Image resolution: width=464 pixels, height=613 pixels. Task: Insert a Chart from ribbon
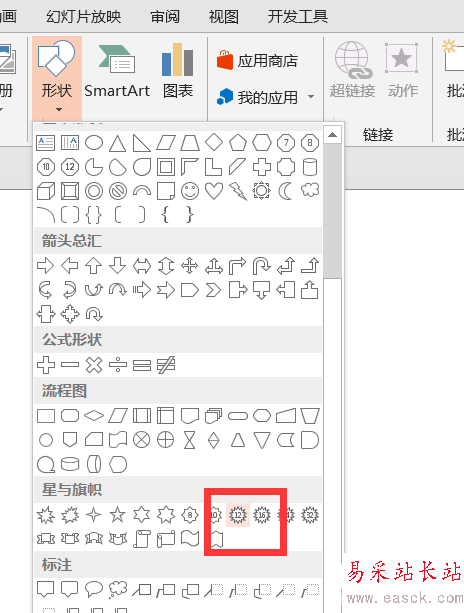pos(178,72)
